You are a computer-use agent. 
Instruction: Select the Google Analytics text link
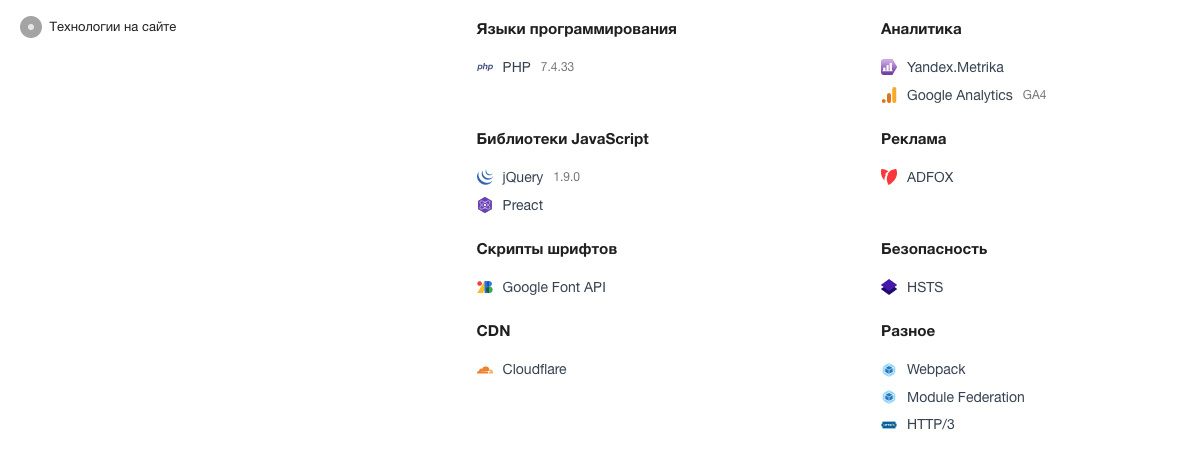[x=959, y=95]
